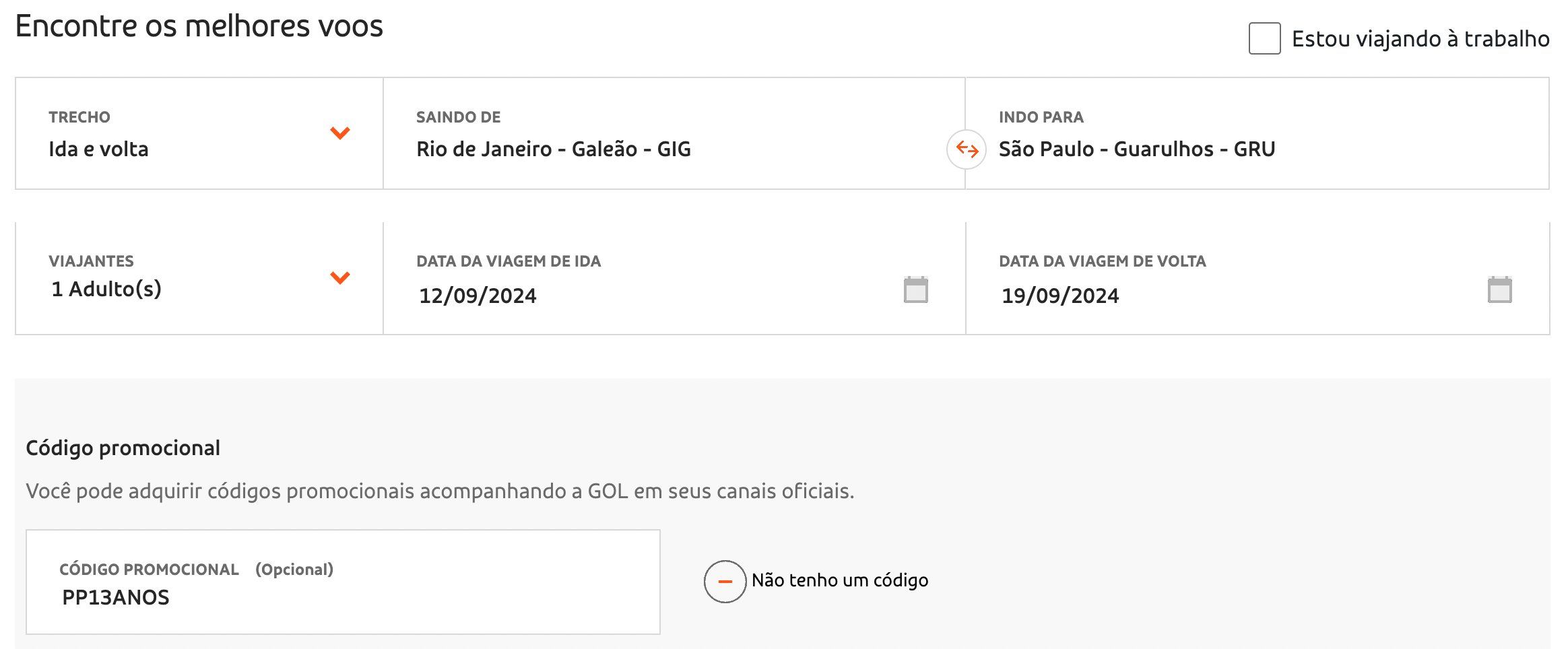Open the return date calendar icon
Image resolution: width=1568 pixels, height=649 pixels.
(1499, 290)
